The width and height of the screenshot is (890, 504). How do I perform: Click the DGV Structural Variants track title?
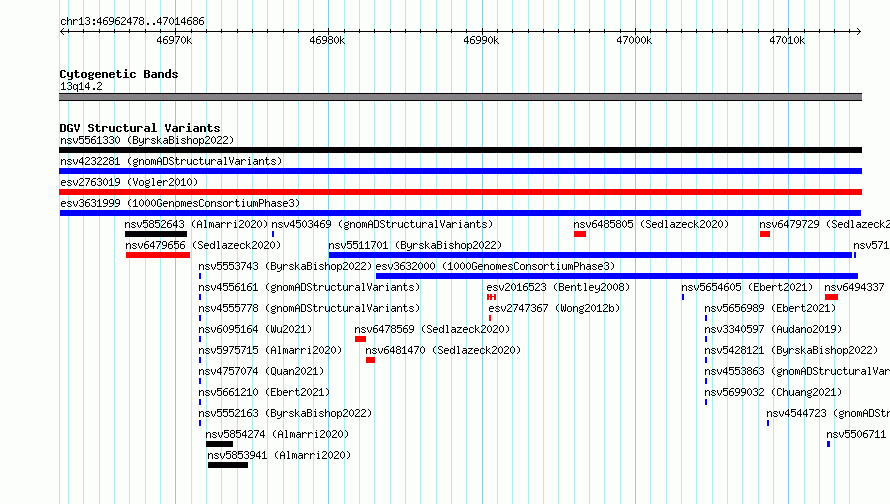(x=140, y=128)
